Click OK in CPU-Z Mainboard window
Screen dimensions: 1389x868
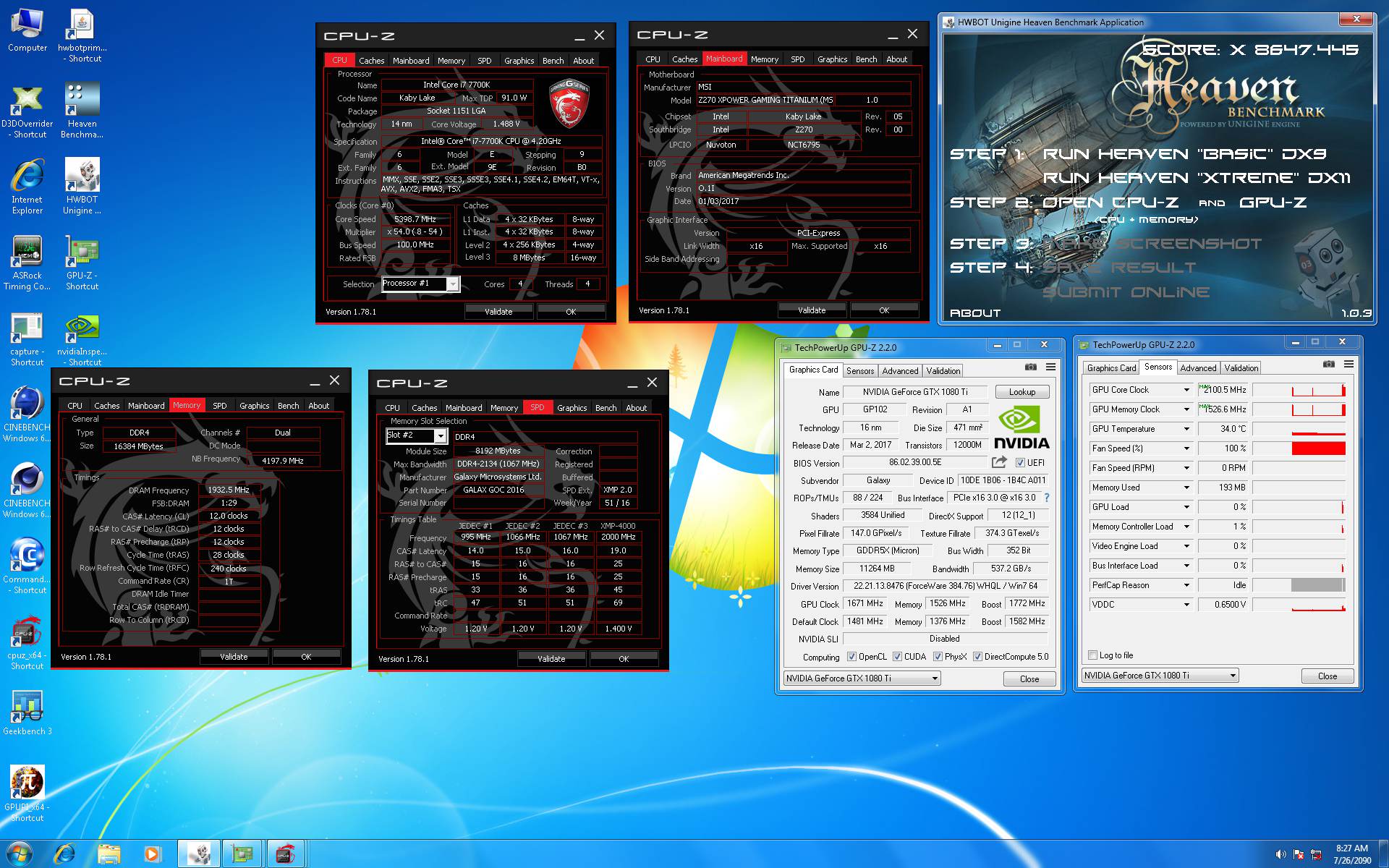point(884,310)
